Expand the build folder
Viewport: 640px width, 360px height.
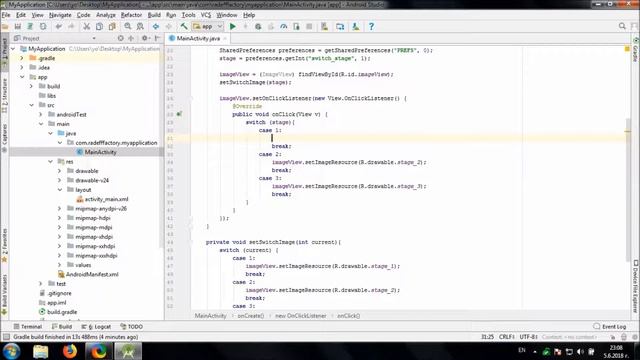[31, 86]
